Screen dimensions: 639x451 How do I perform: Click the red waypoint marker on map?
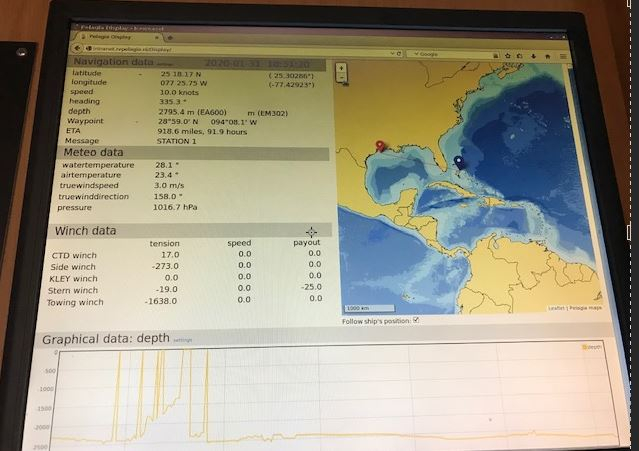(380, 147)
